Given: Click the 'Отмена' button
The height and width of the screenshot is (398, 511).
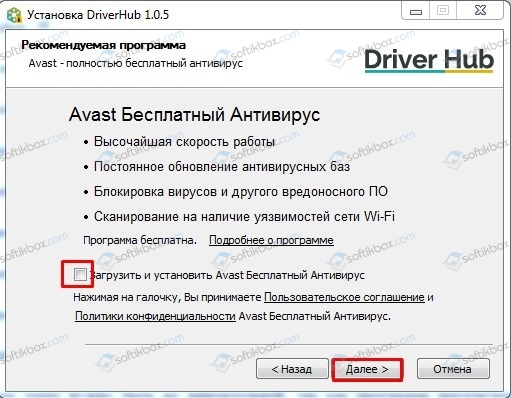Looking at the screenshot, I should 453,369.
